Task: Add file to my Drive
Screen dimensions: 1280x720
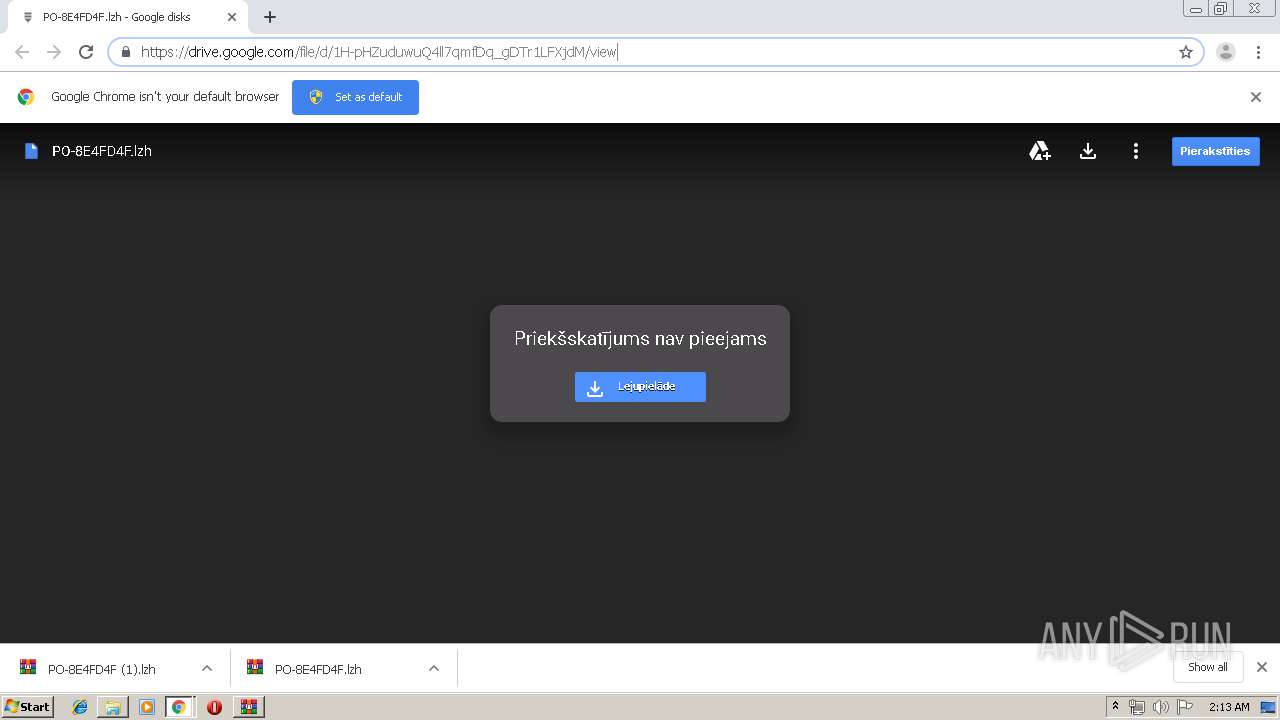Action: (1040, 151)
